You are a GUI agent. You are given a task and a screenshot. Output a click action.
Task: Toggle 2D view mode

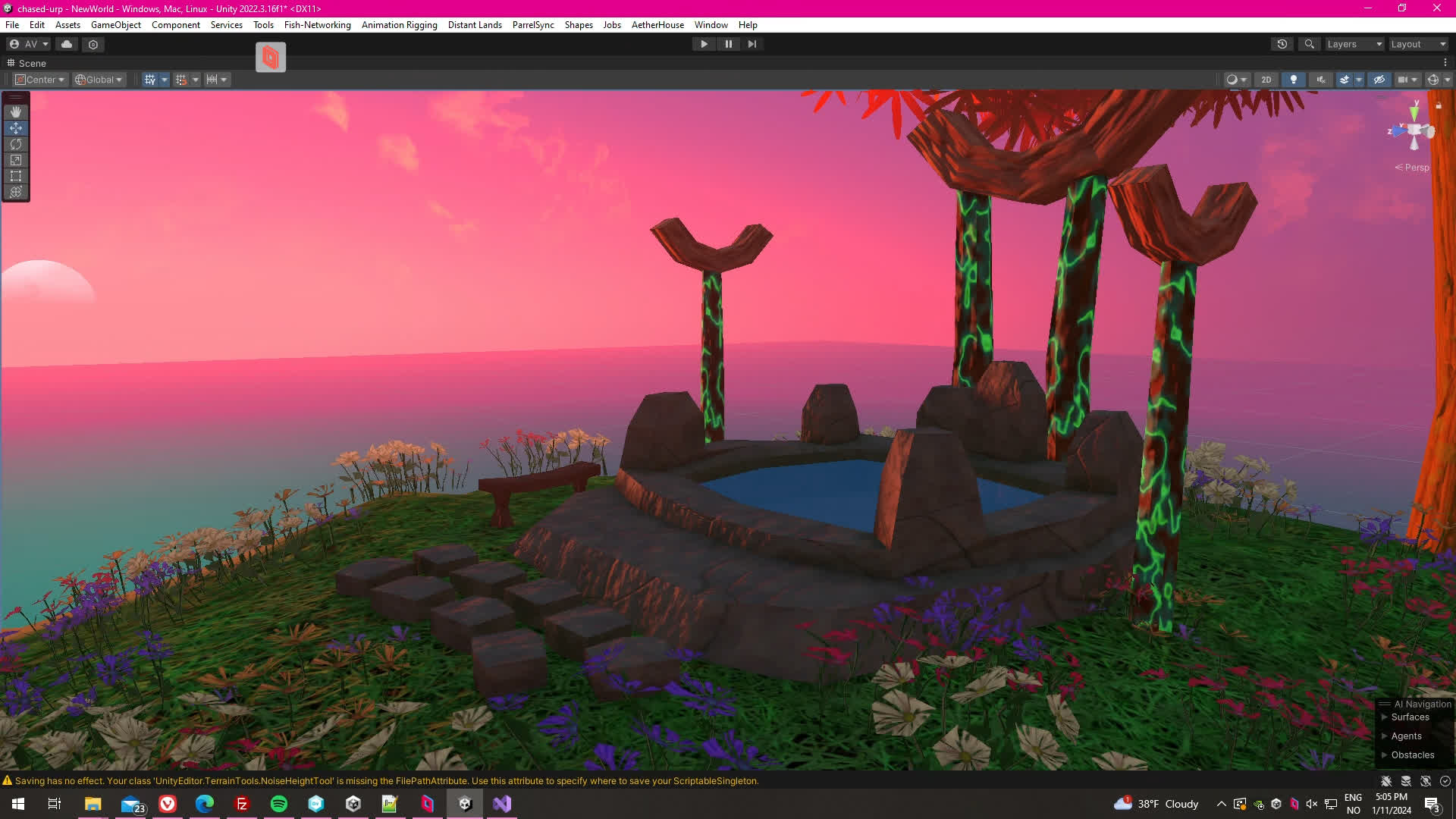1266,80
